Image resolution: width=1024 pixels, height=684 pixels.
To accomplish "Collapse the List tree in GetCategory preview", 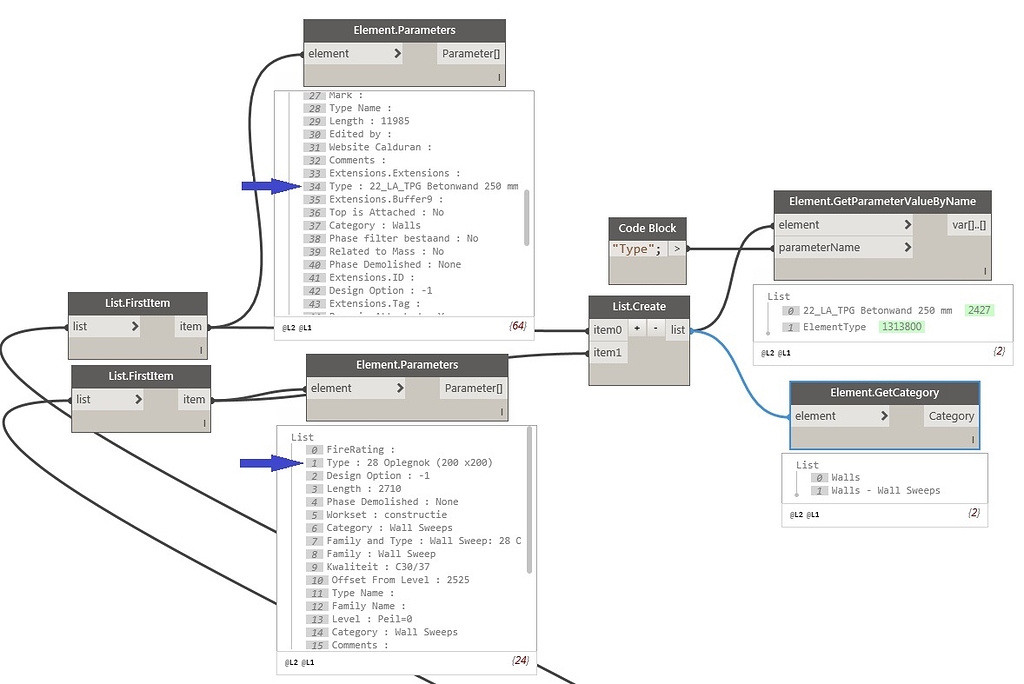I will (807, 465).
